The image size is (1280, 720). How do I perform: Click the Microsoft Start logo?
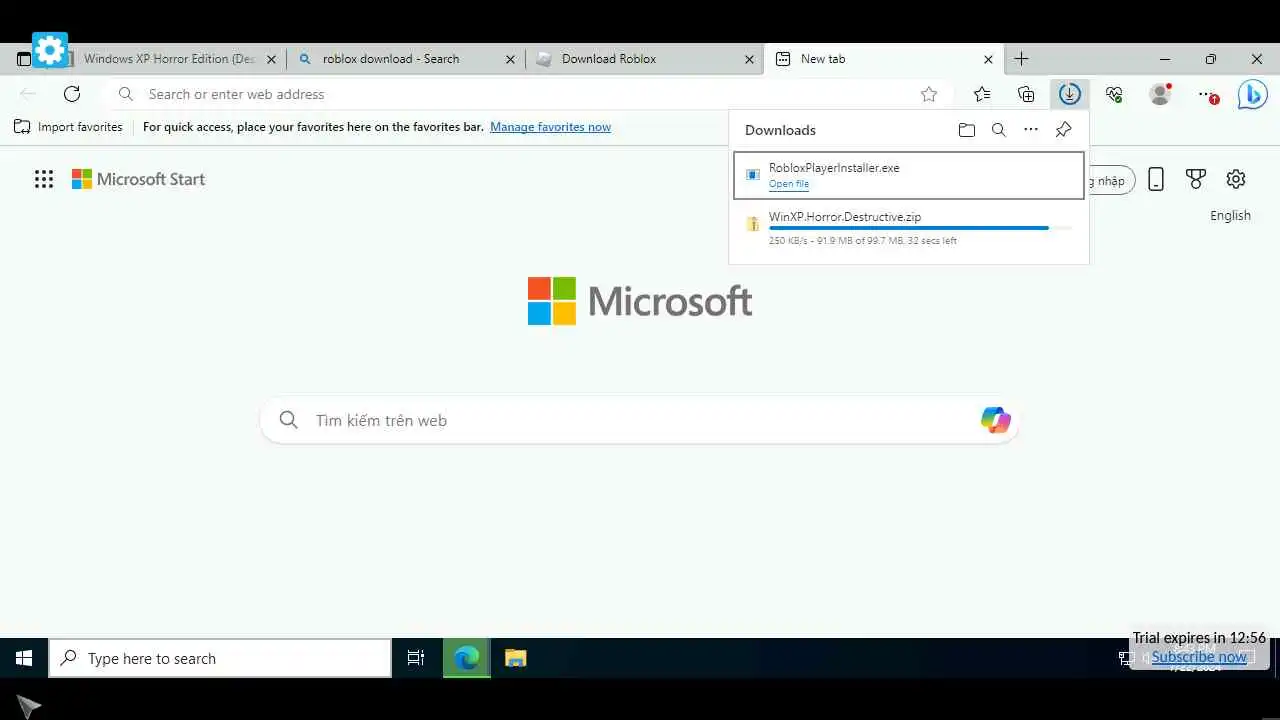[x=138, y=179]
